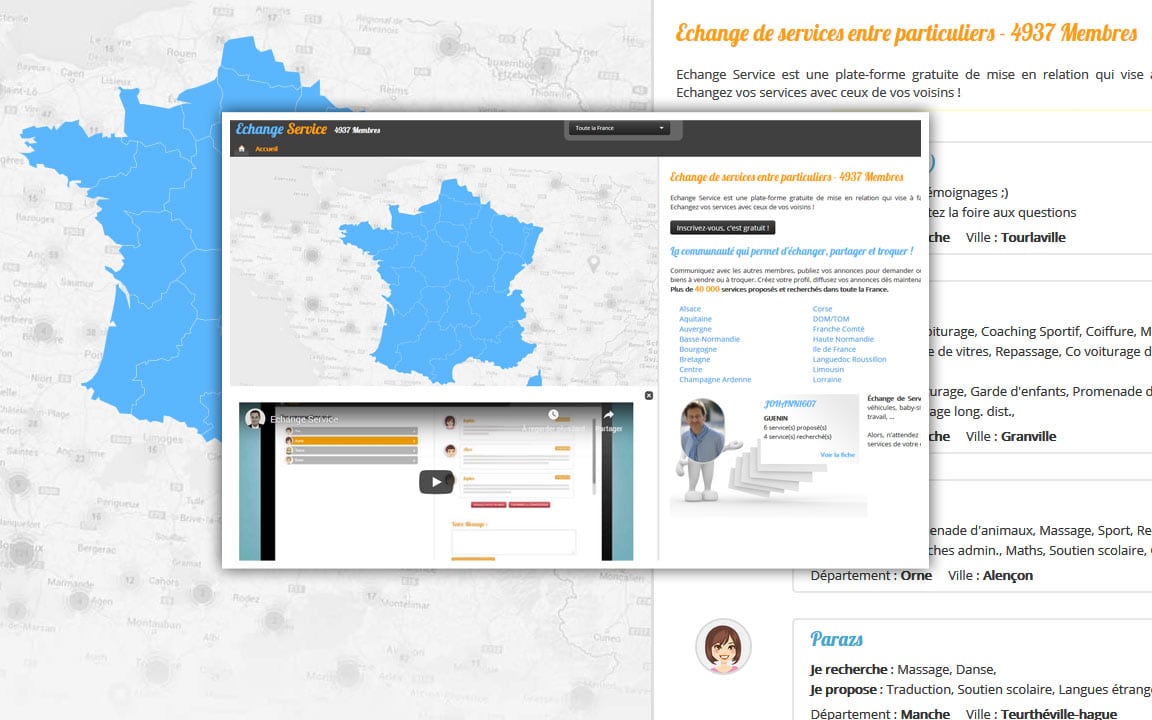Open the Haute Normandie region link
1152x720 pixels.
pos(843,339)
